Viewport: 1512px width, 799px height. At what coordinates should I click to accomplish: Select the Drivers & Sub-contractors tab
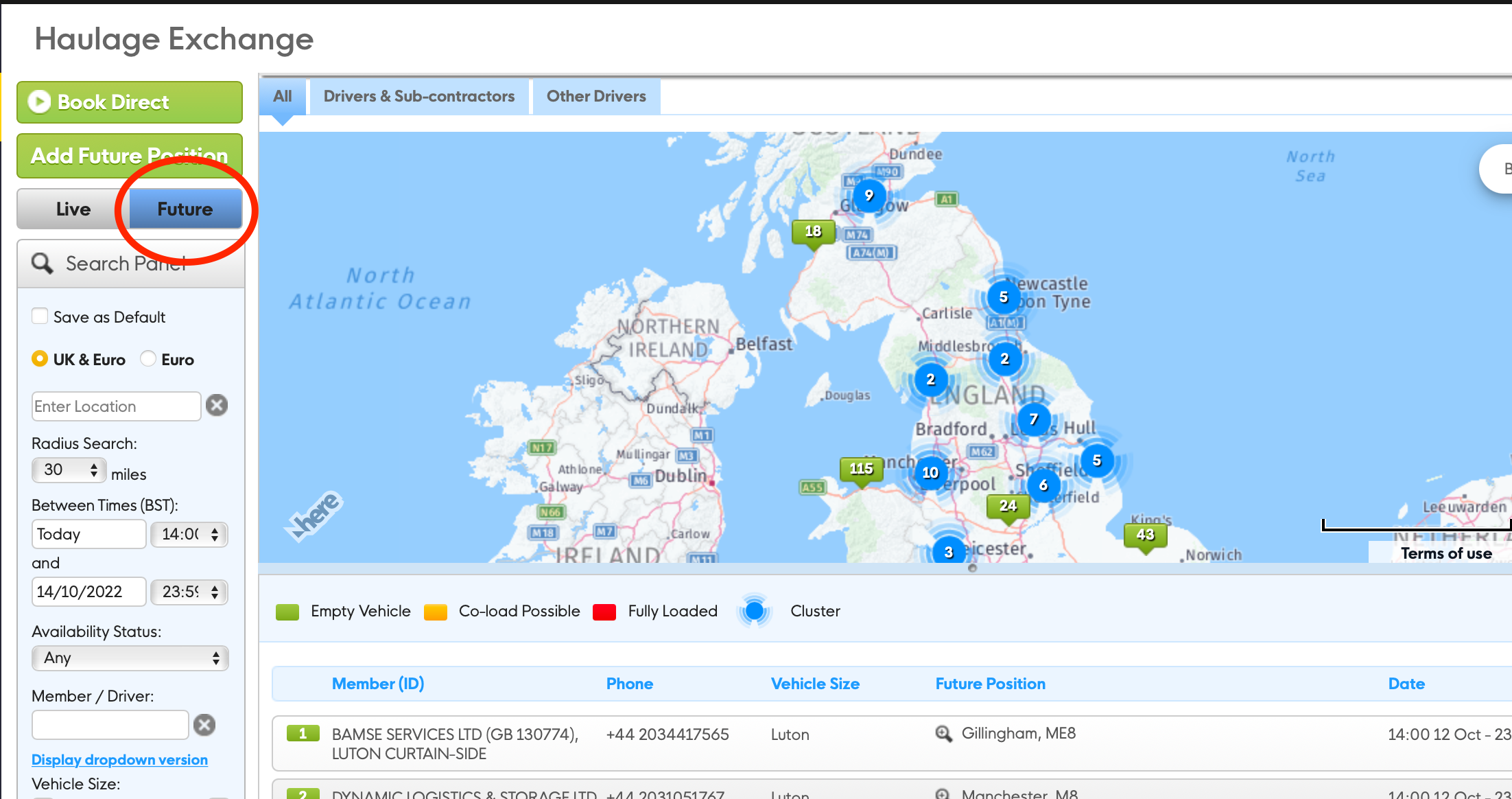(x=419, y=97)
